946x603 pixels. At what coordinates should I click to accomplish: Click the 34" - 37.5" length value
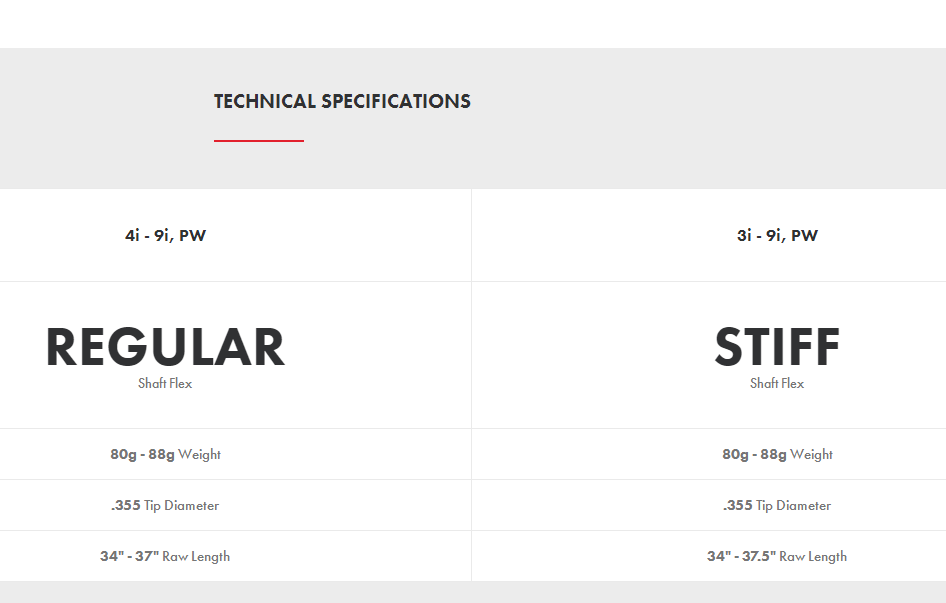(x=741, y=557)
